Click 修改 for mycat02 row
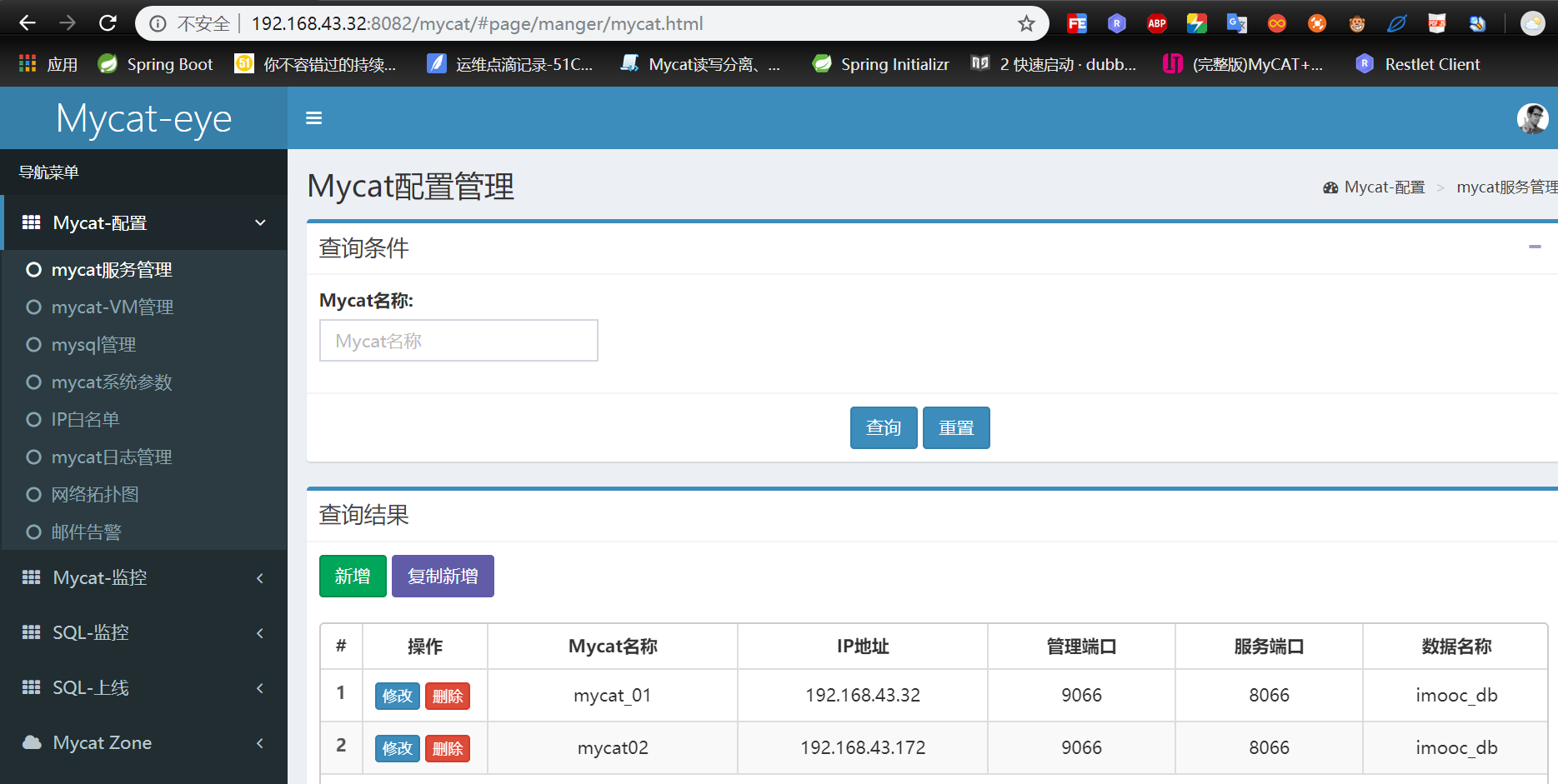Screen dimensions: 1558x784 coord(398,748)
